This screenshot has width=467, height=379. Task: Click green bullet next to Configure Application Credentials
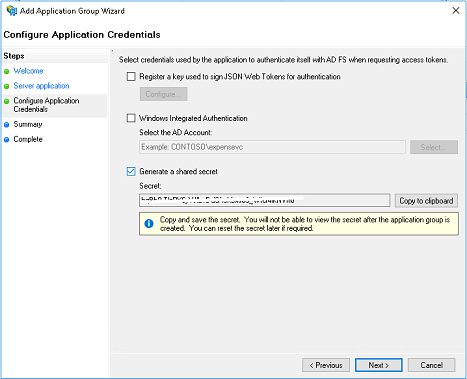click(6, 101)
